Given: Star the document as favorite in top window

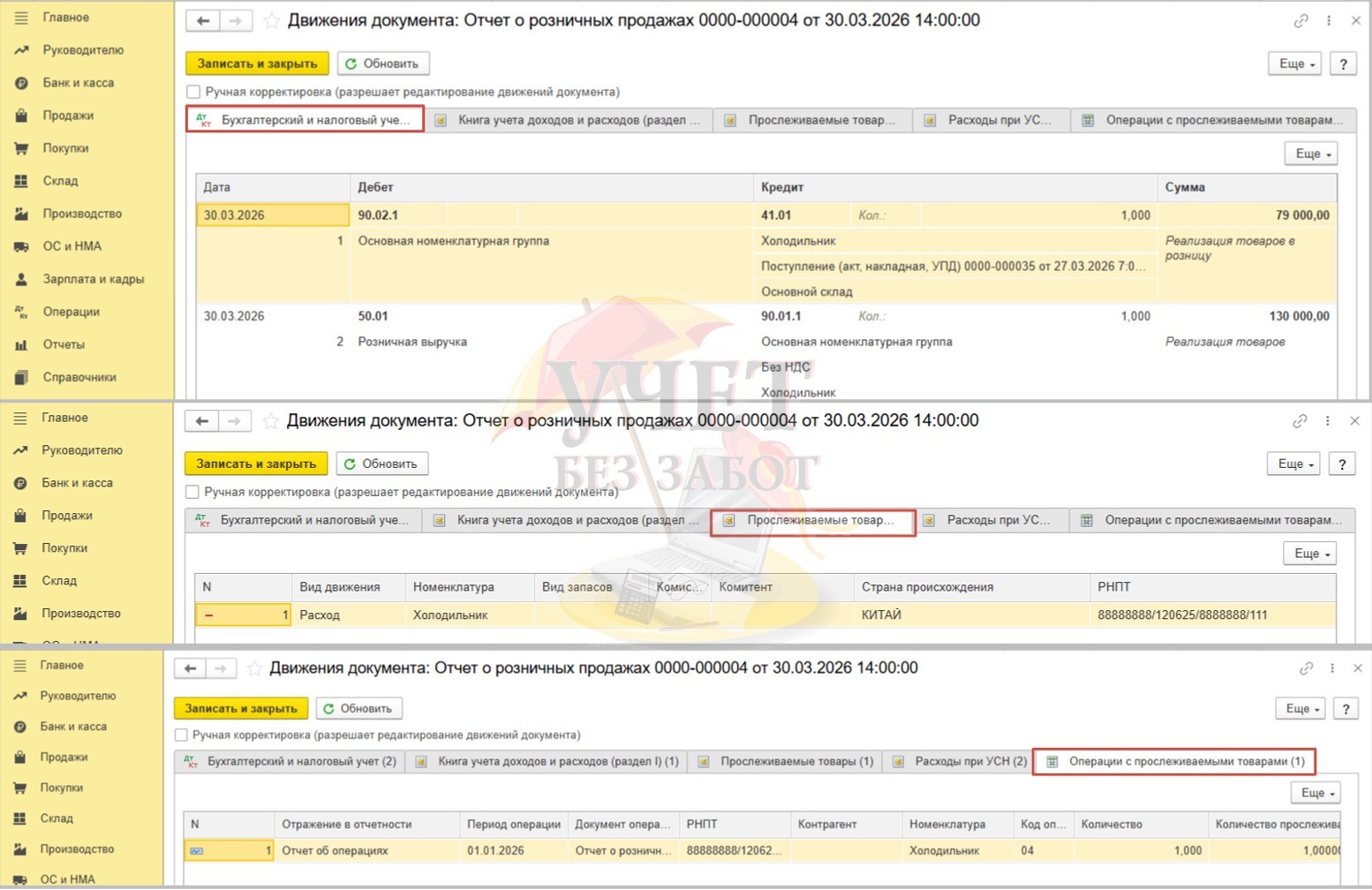Looking at the screenshot, I should coord(272,20).
